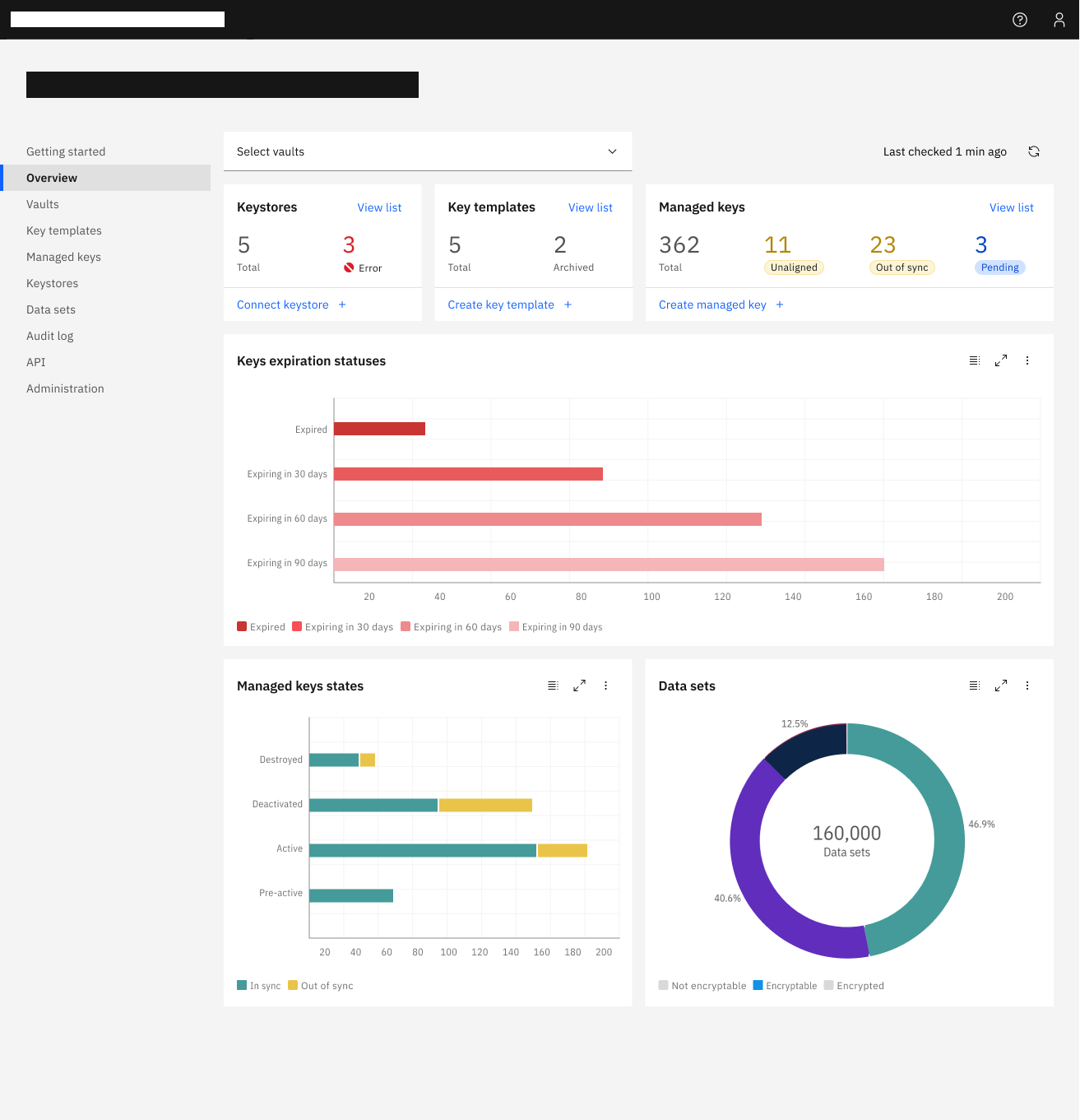Toggle the Expired legend item
Screen dimensions: 1080x1120
[261, 627]
